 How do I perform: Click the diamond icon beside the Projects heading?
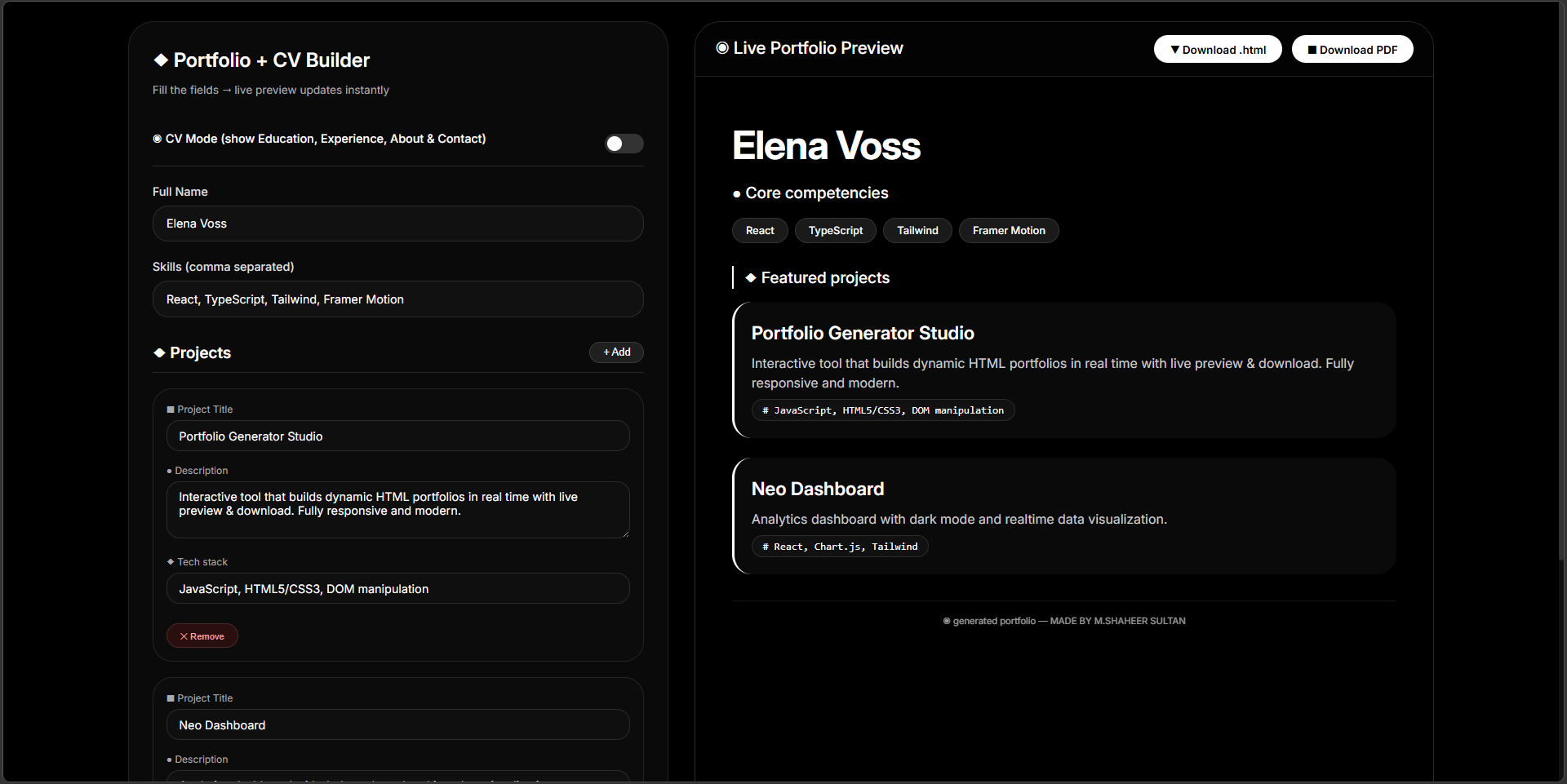[160, 352]
